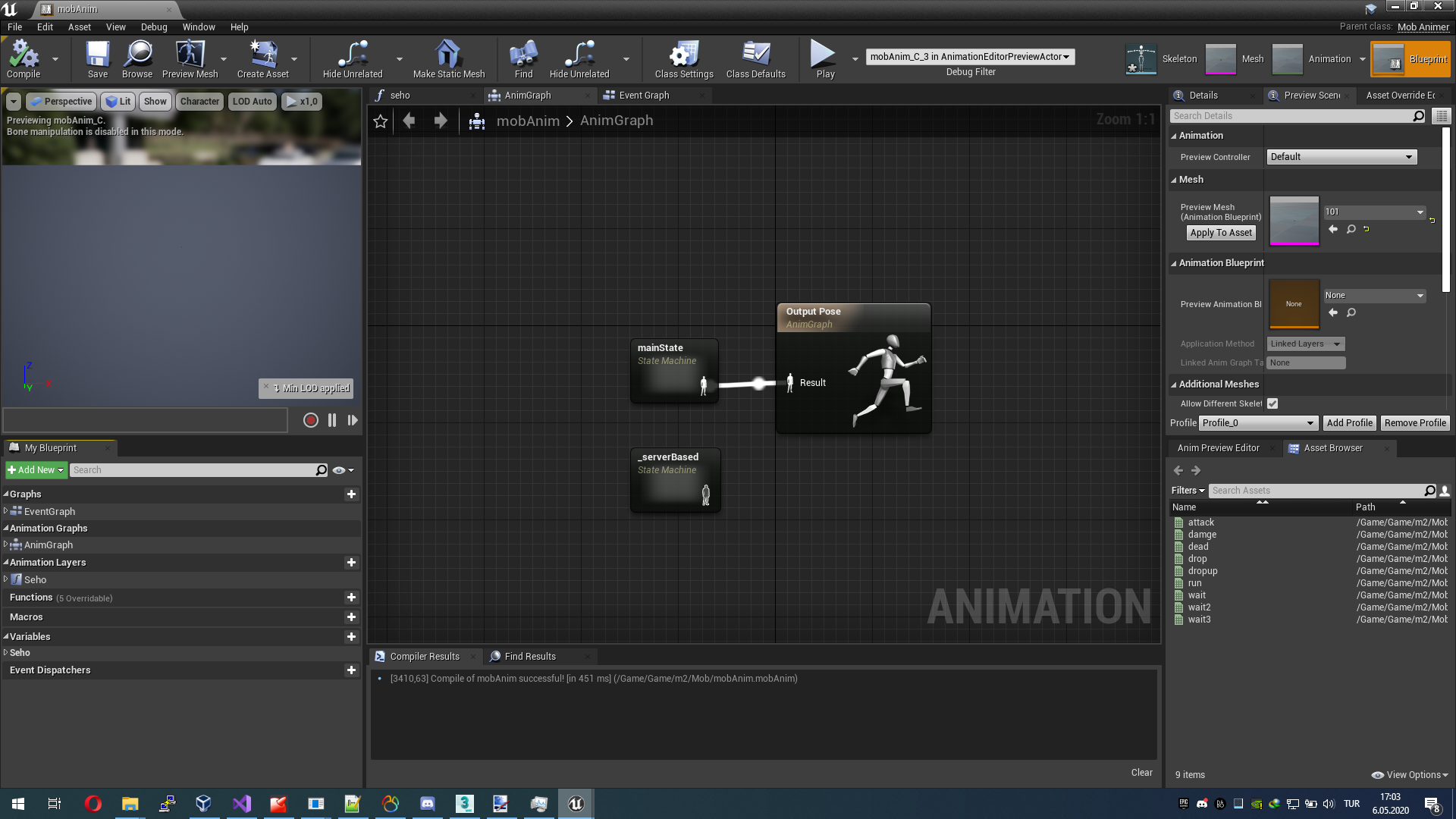
Task: Click Remove Profile button
Action: point(1415,423)
